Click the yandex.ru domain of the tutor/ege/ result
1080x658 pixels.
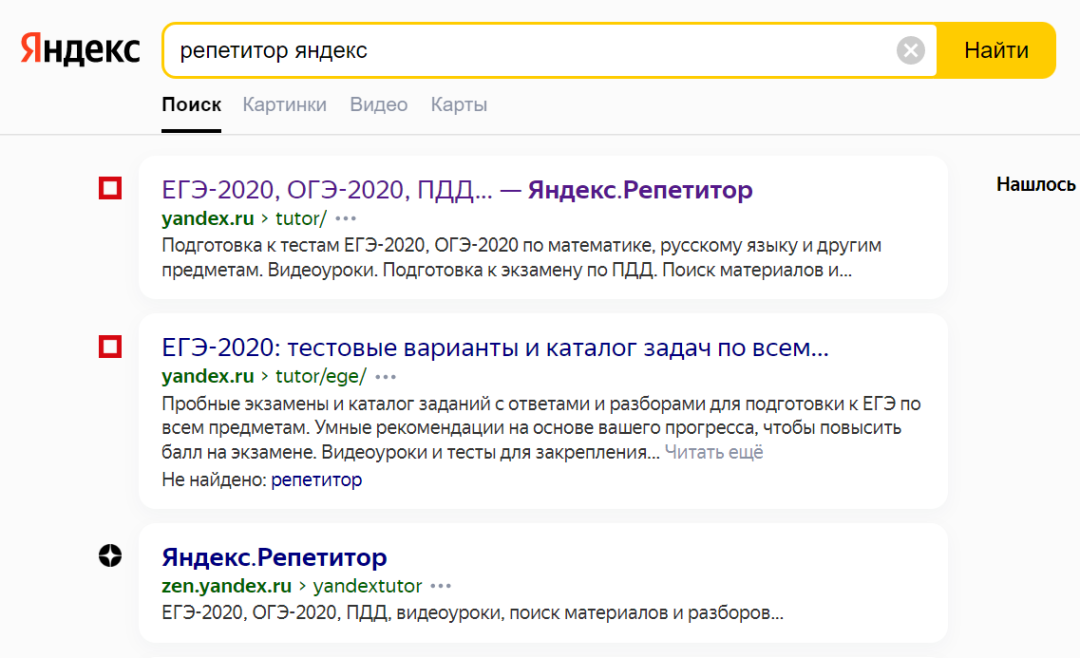[208, 376]
